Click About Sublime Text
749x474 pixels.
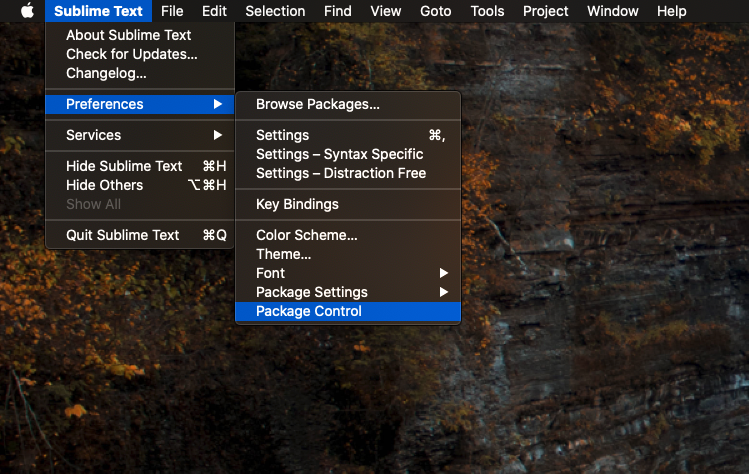(128, 35)
